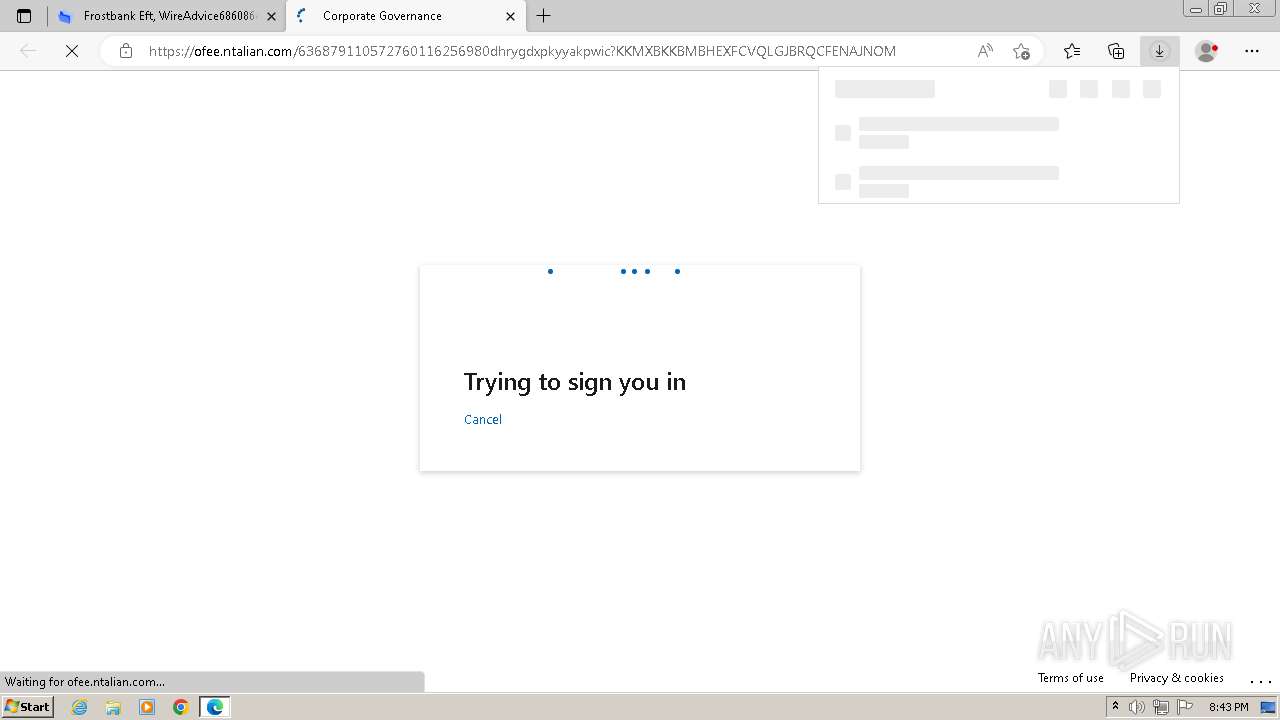The width and height of the screenshot is (1280, 720).
Task: Close the Frostbank Eft WireAdvice tab
Action: [271, 16]
